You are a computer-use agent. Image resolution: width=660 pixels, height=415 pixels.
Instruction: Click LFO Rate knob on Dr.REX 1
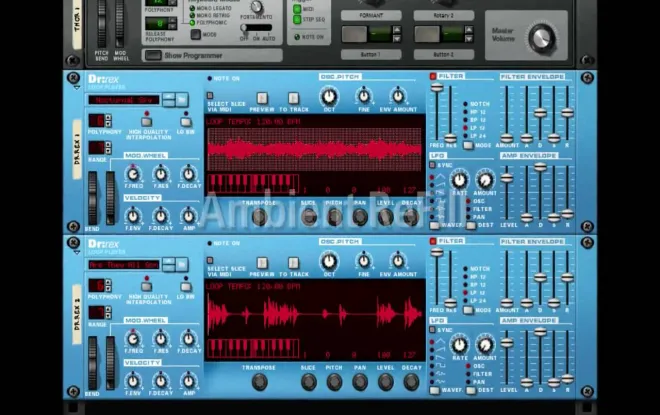click(459, 180)
